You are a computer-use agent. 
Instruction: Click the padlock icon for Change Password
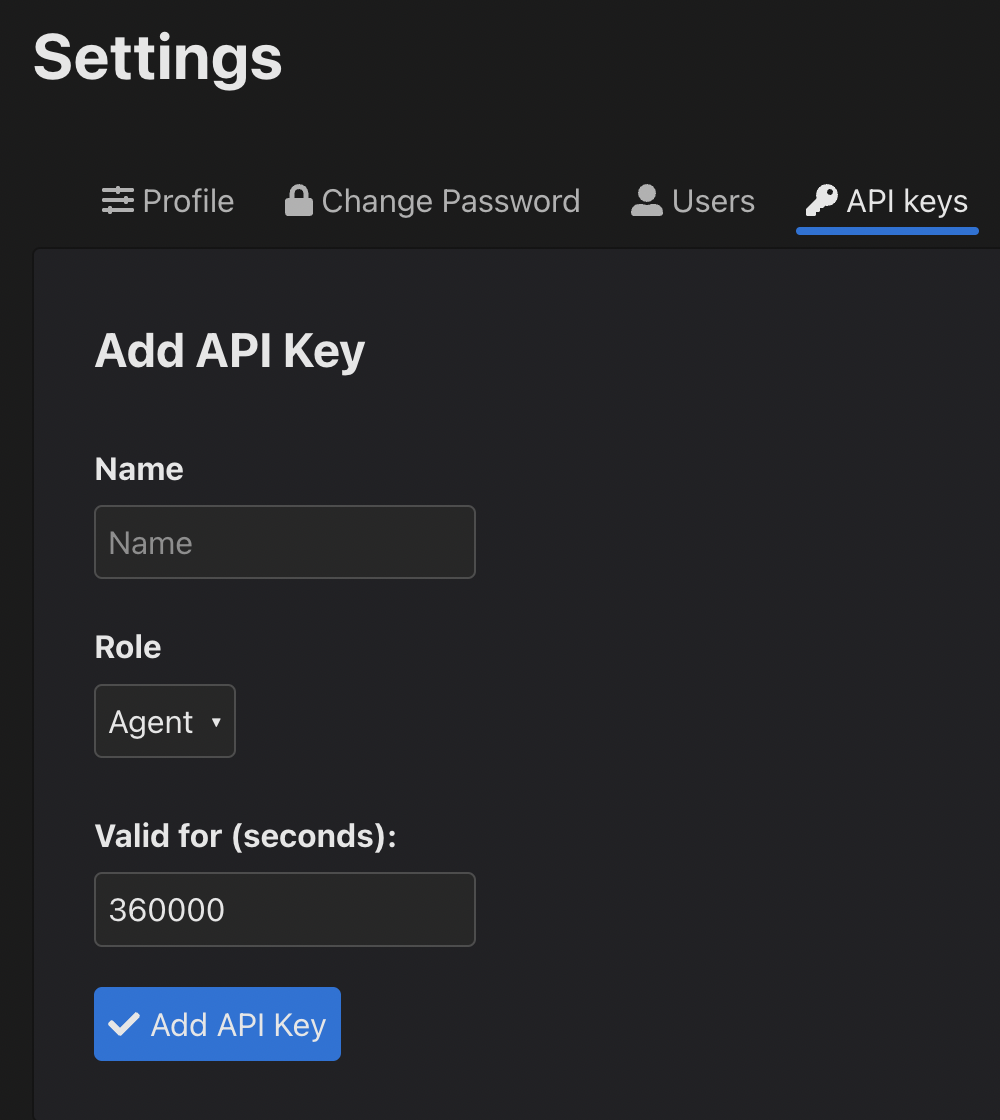click(x=298, y=201)
